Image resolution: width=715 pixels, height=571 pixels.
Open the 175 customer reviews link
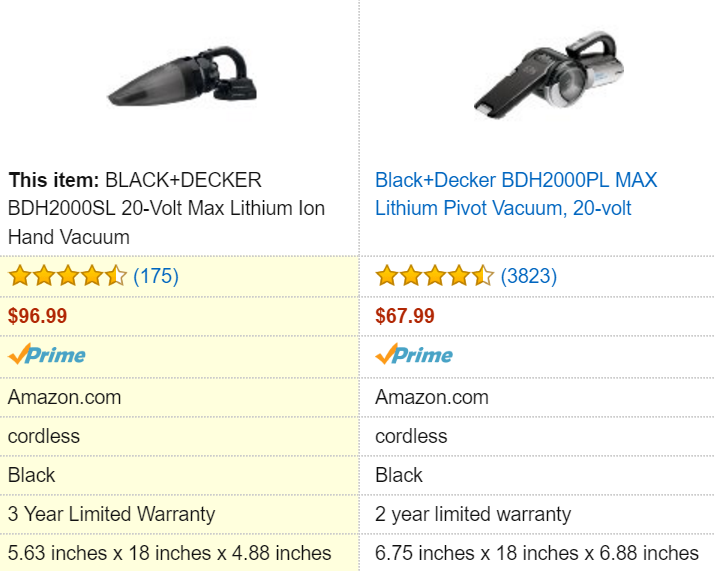155,276
